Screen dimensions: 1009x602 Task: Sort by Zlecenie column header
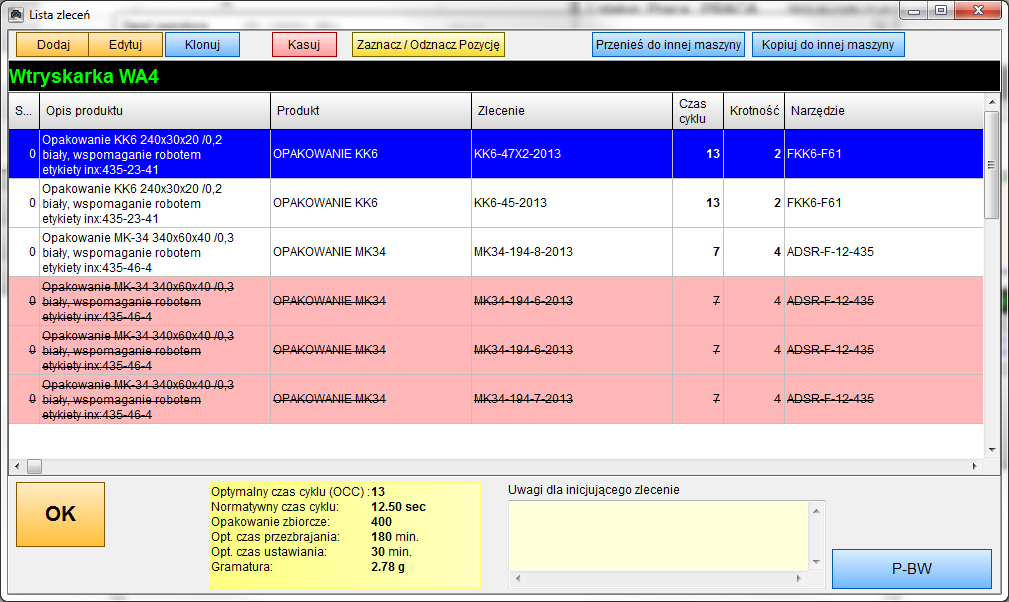coord(572,111)
